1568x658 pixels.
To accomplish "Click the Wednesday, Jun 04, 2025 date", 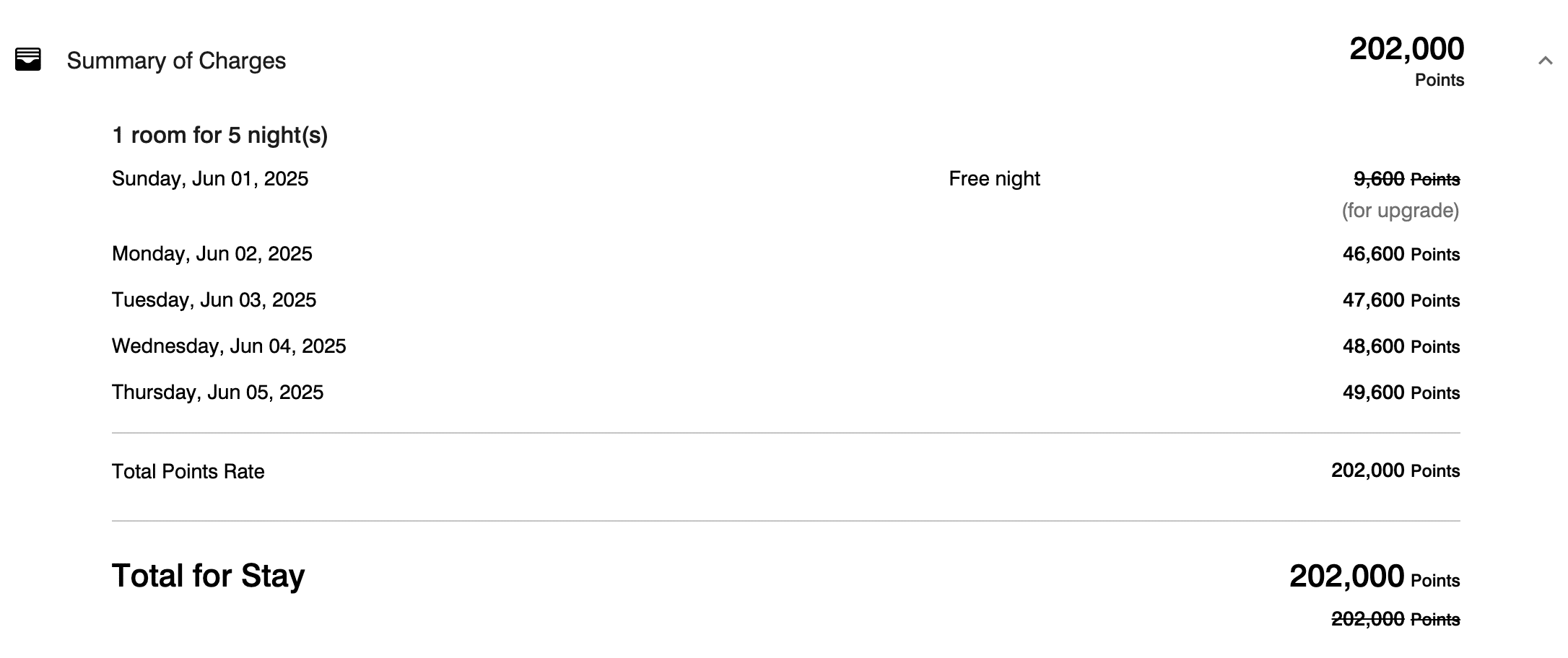I will pyautogui.click(x=229, y=346).
